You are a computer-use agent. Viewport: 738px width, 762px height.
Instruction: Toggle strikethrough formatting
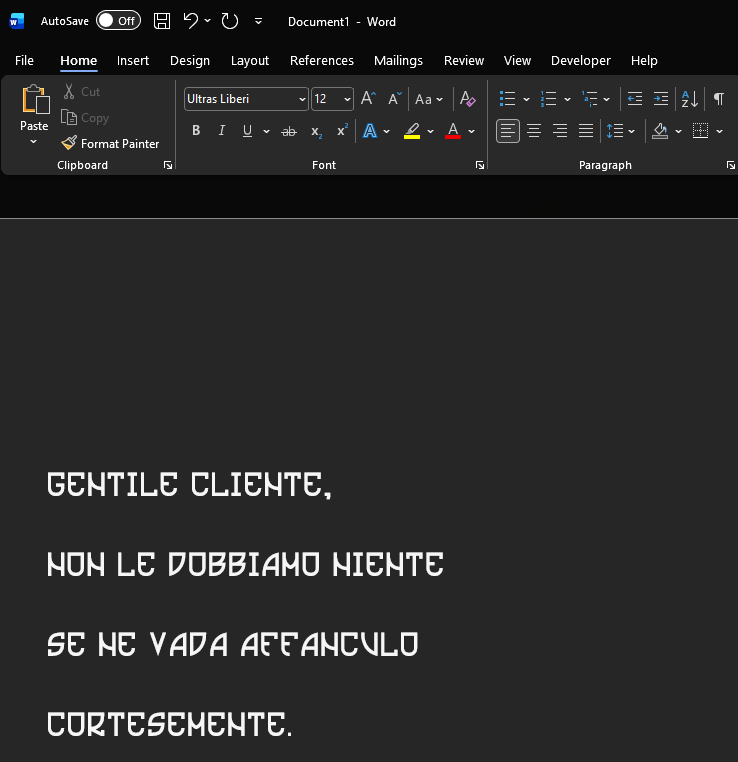point(289,131)
